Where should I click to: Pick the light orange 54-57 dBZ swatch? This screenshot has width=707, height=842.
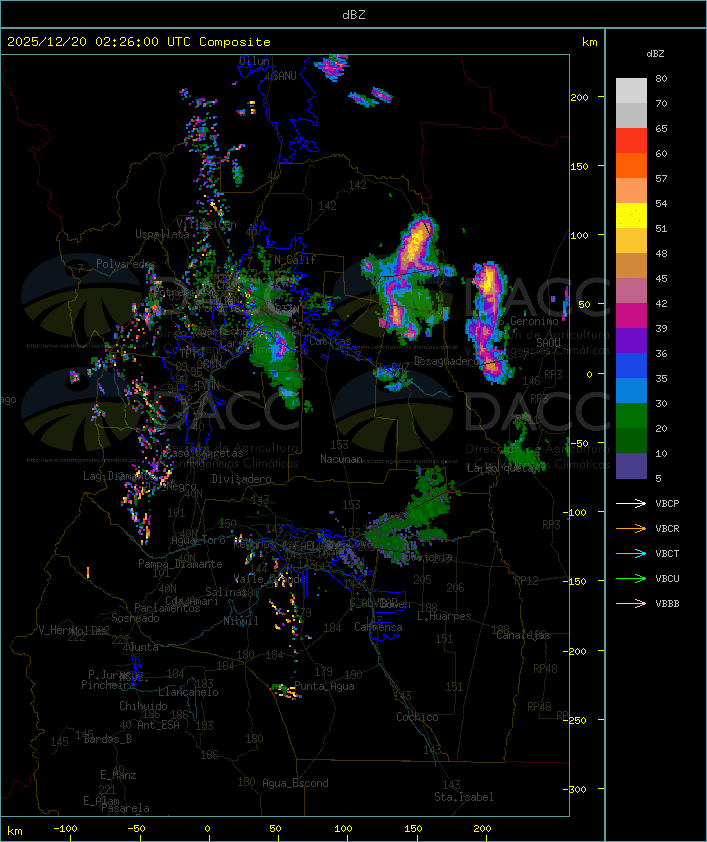(x=631, y=191)
